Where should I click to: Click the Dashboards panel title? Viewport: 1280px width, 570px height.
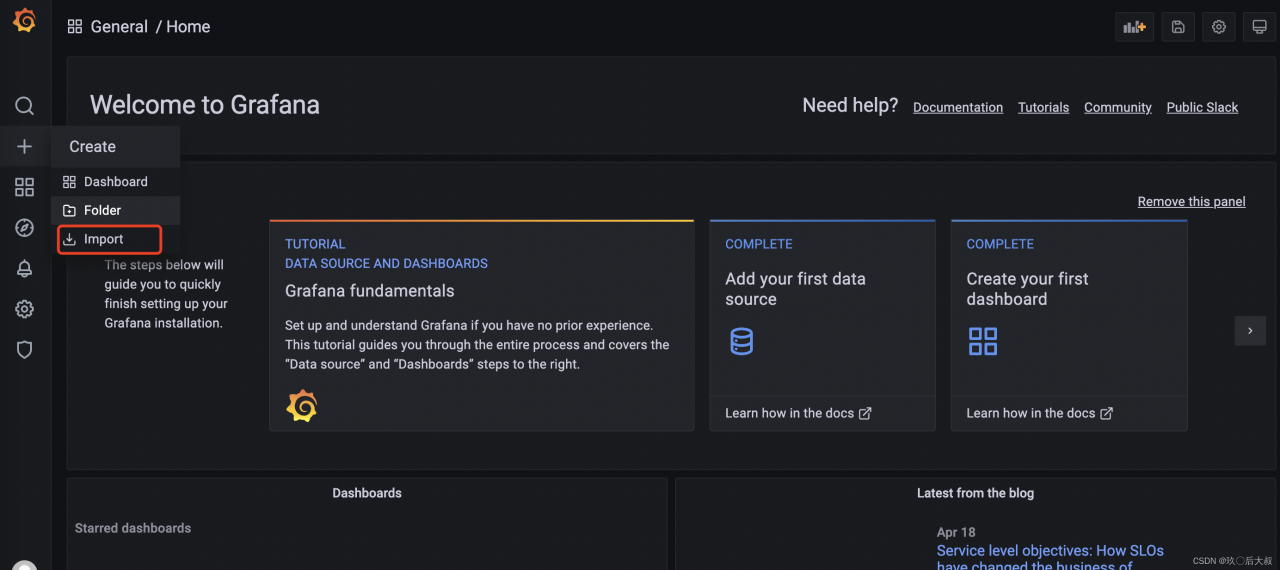click(367, 493)
